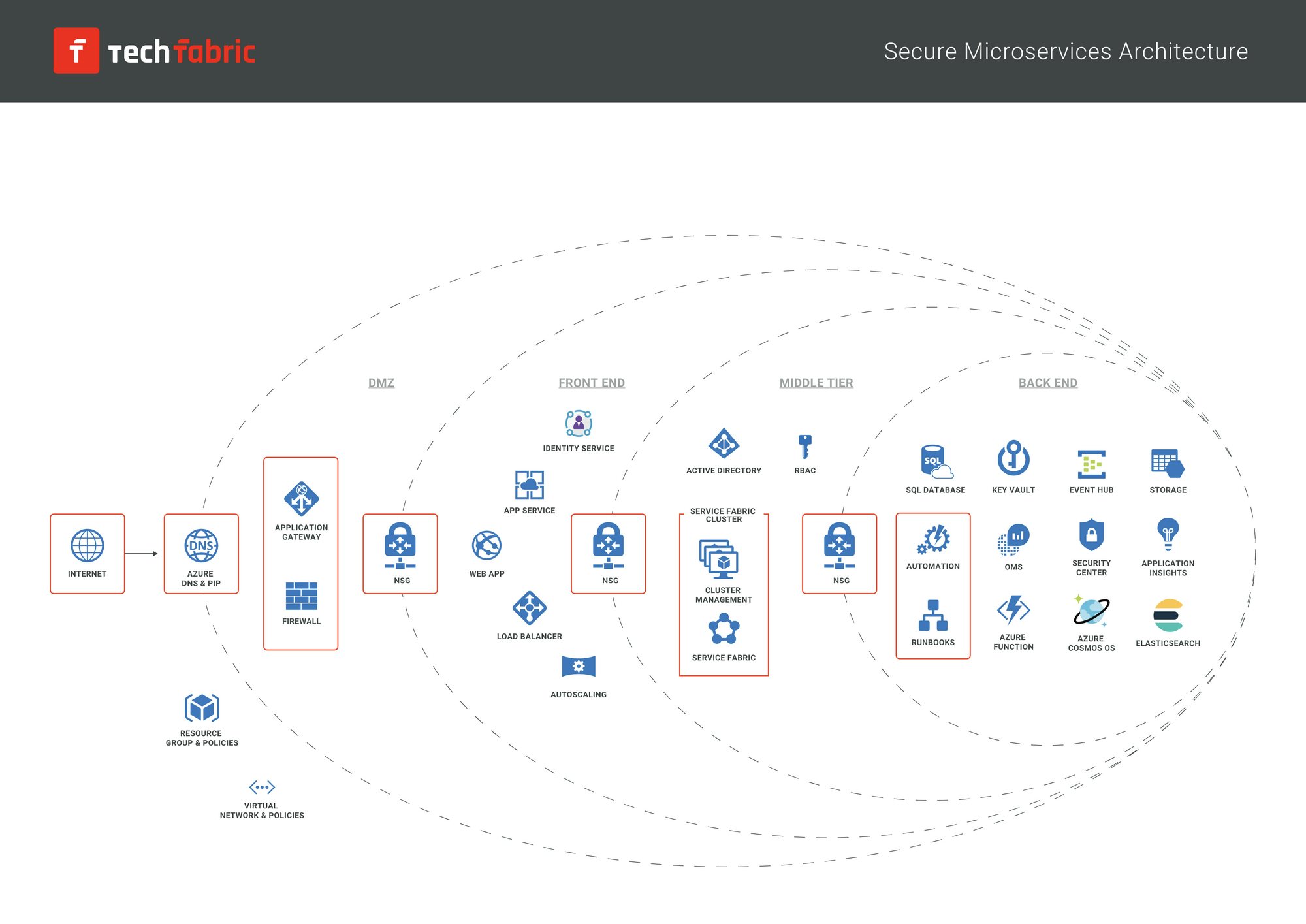Screen dimensions: 1306x924
Task: Click the TechFabric logo
Action: [x=154, y=50]
